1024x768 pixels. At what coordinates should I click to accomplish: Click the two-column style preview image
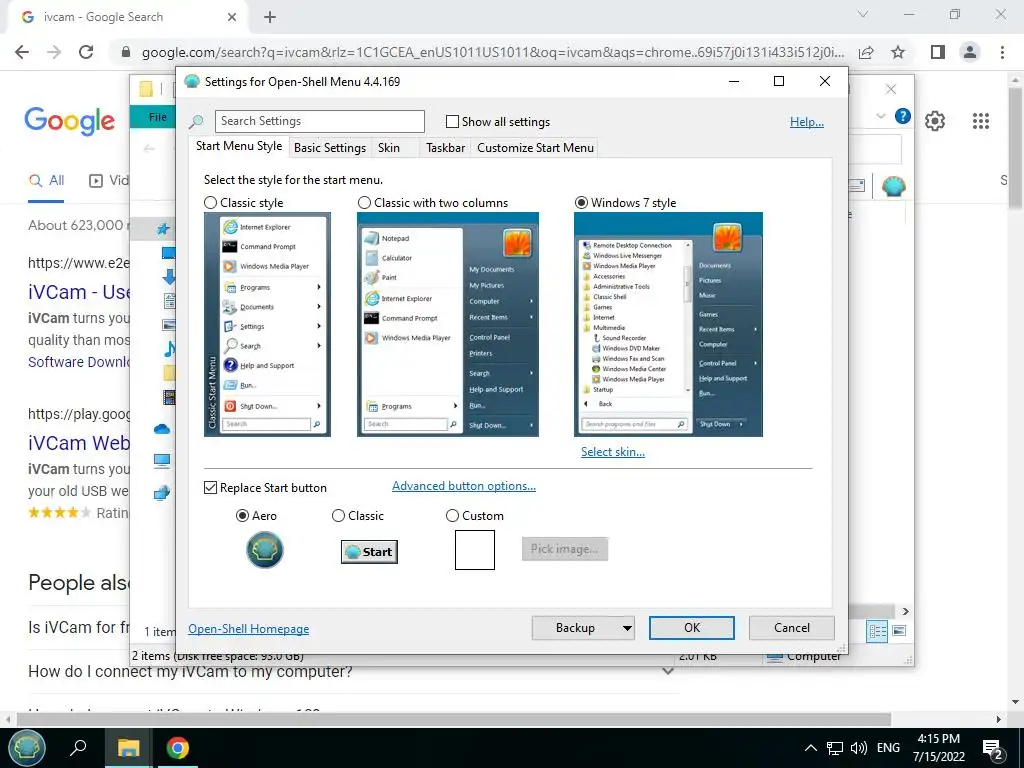pyautogui.click(x=447, y=324)
